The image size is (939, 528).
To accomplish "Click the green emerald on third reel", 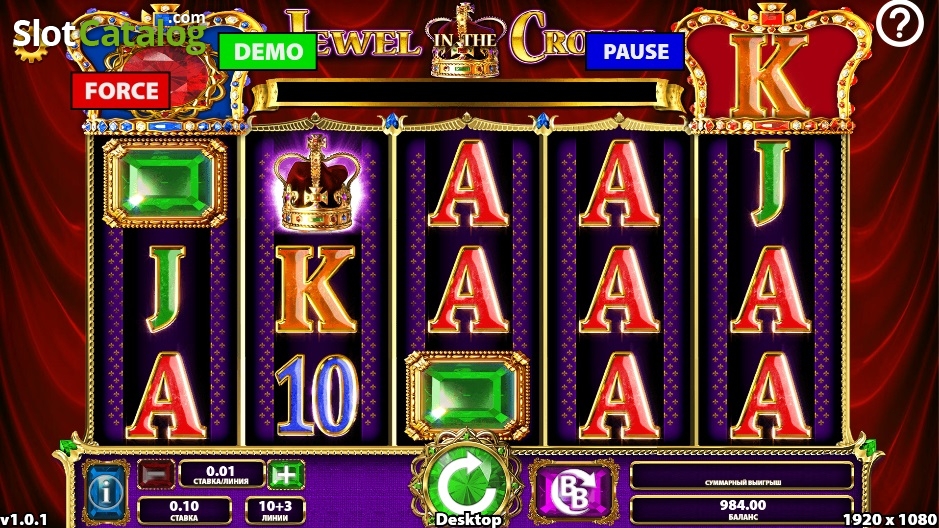I will [467, 396].
